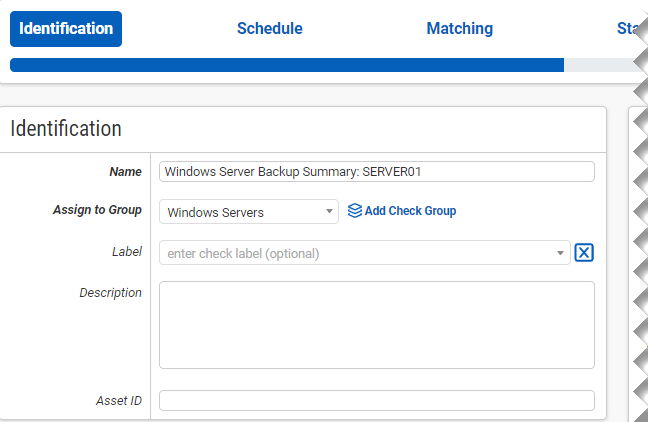Click the Asset ID field label
Screen dimensions: 648x422
pos(118,401)
